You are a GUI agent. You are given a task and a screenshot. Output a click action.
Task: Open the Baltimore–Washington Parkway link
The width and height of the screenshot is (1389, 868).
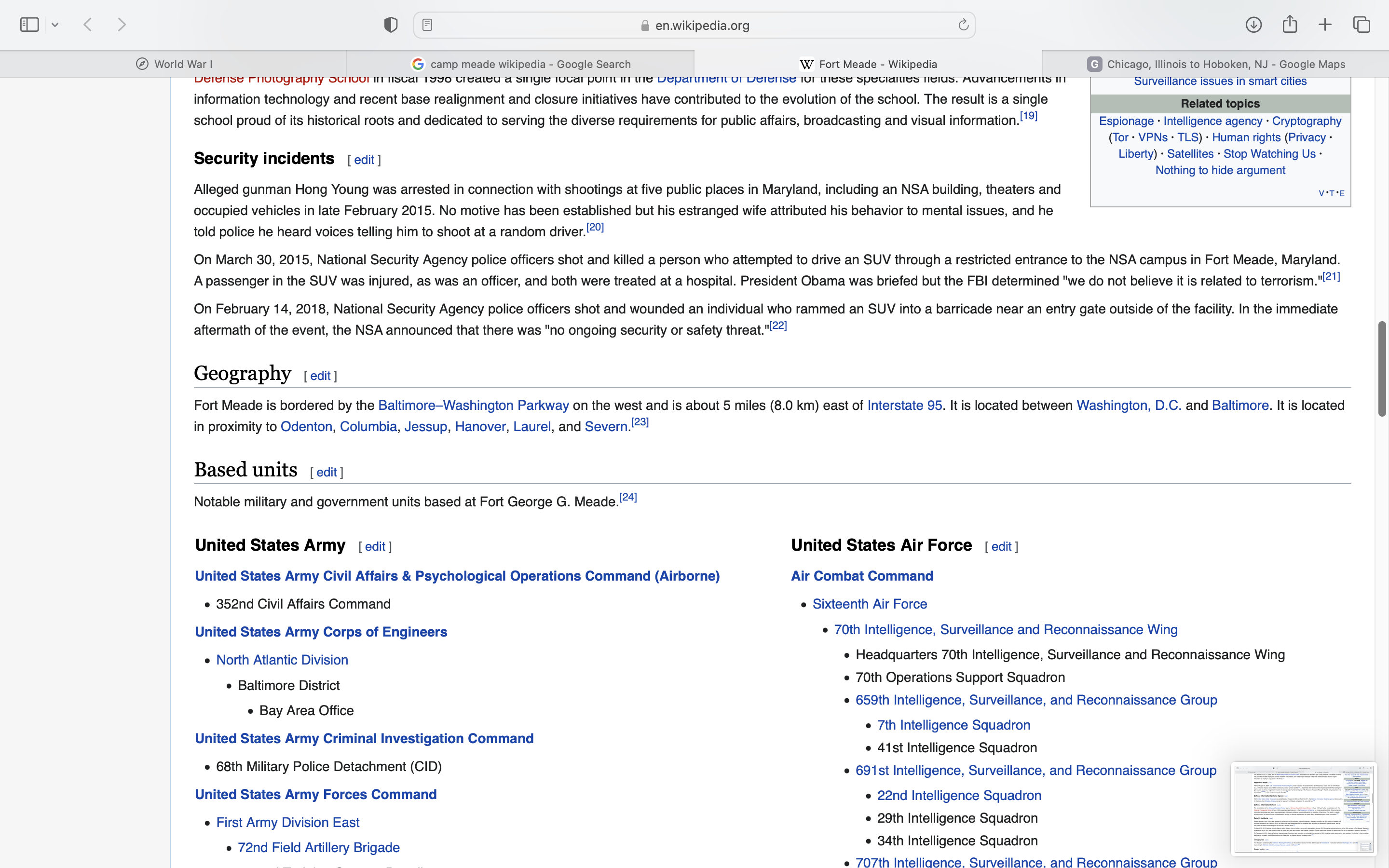click(474, 405)
